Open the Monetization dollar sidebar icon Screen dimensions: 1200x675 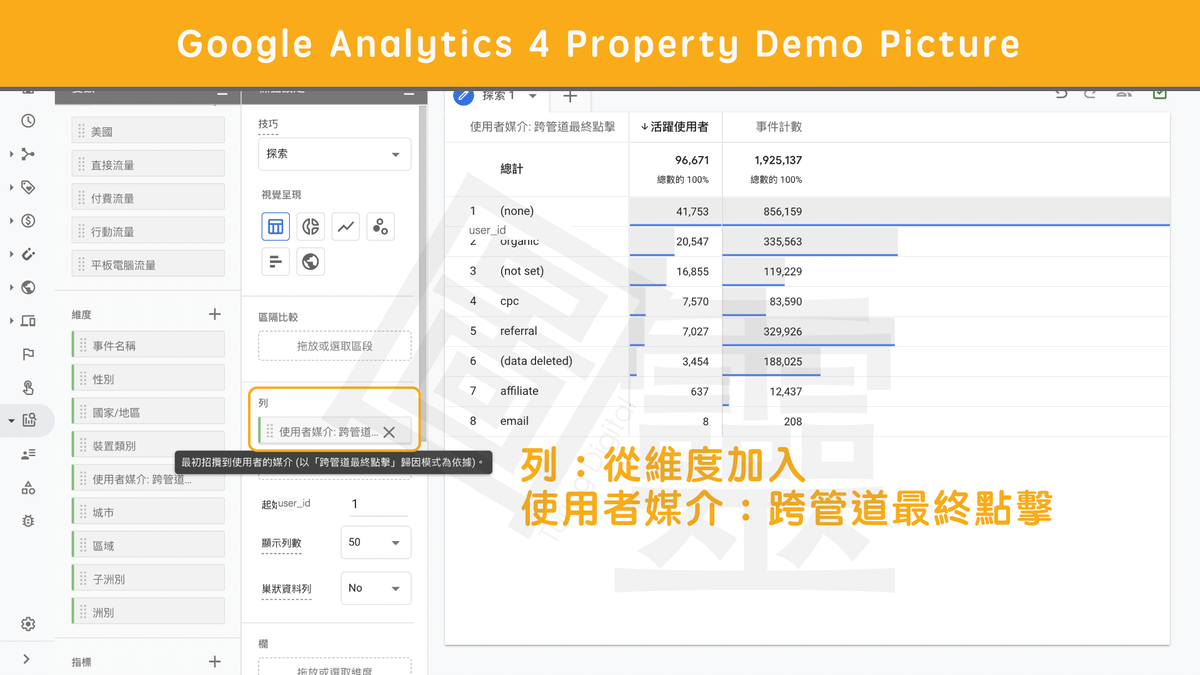point(28,221)
